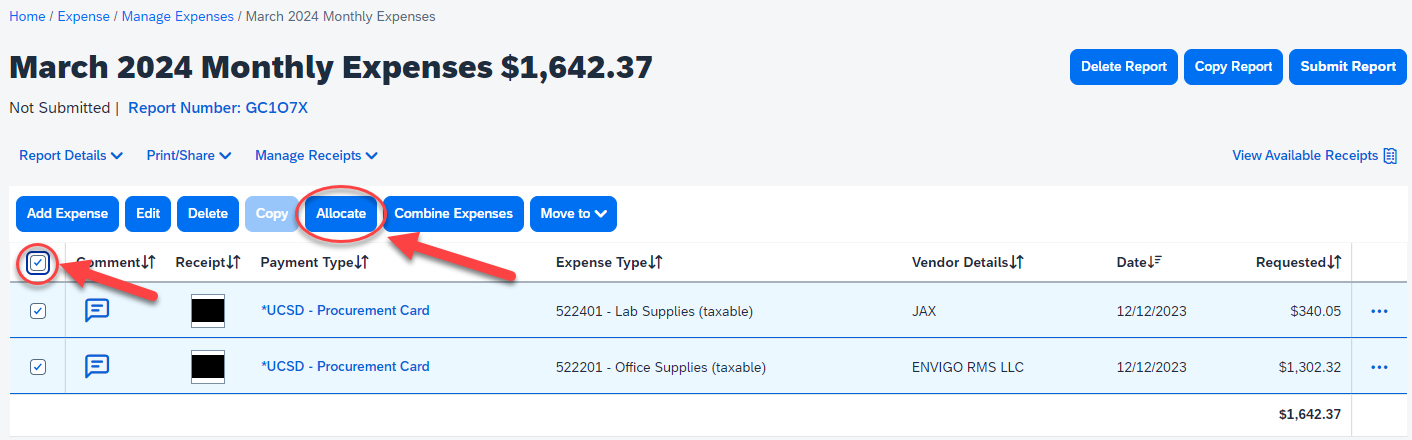Uncheck the Office Supplies expense row
This screenshot has width=1412, height=440.
pyautogui.click(x=38, y=367)
